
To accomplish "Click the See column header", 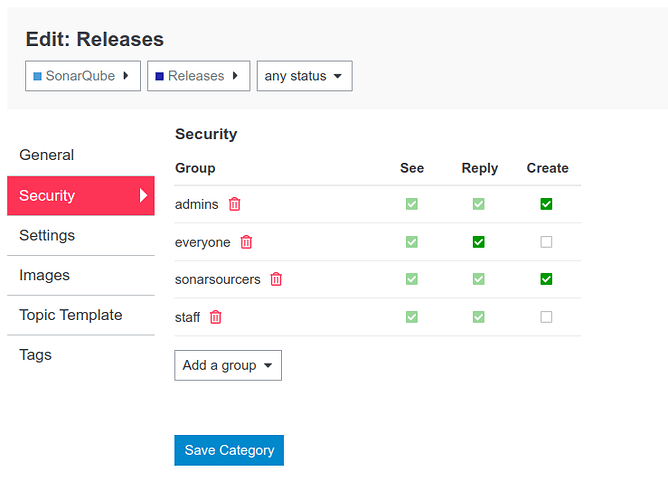I will click(412, 168).
